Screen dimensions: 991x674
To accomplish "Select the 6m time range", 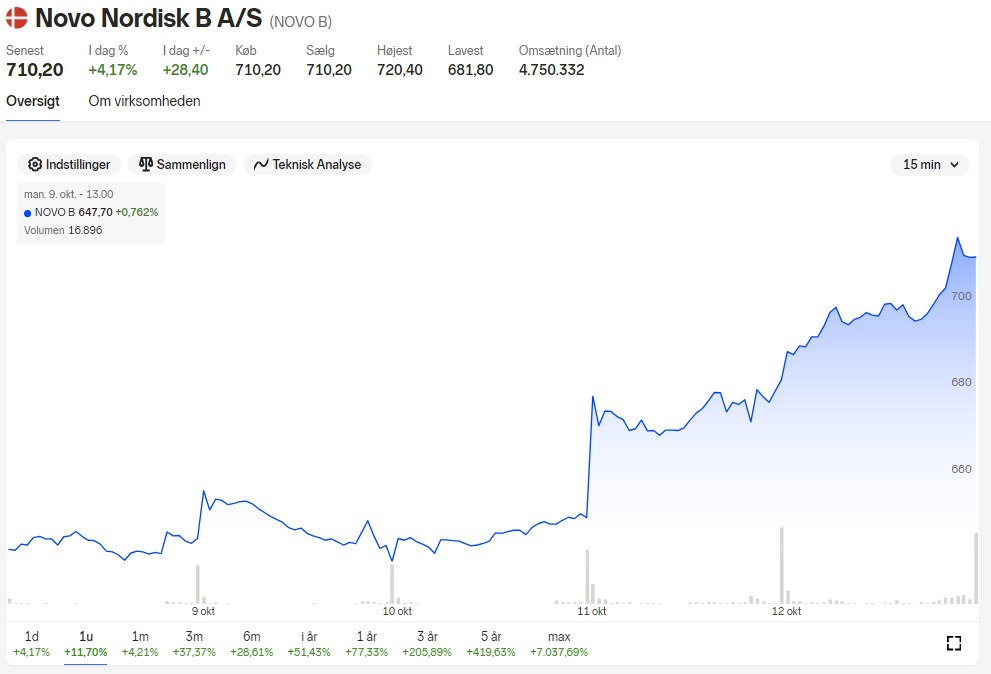I will (252, 644).
